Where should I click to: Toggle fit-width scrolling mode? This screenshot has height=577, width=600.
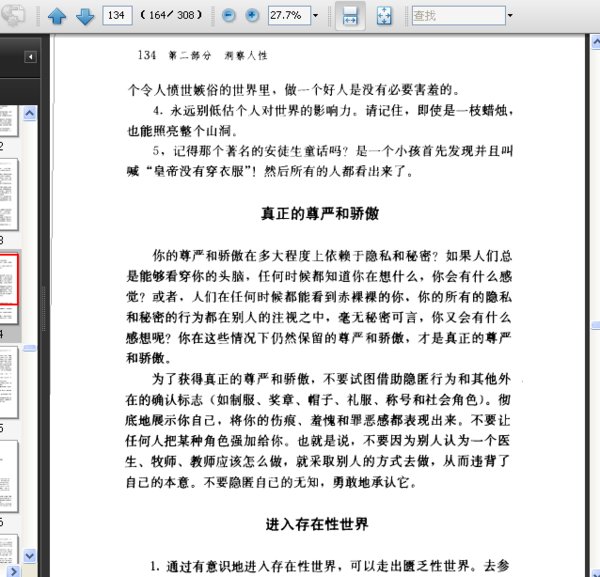point(350,16)
